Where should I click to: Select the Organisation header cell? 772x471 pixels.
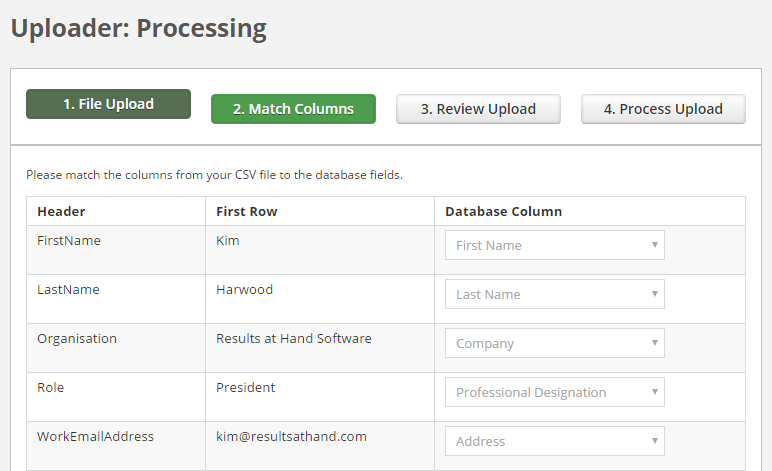coord(77,339)
